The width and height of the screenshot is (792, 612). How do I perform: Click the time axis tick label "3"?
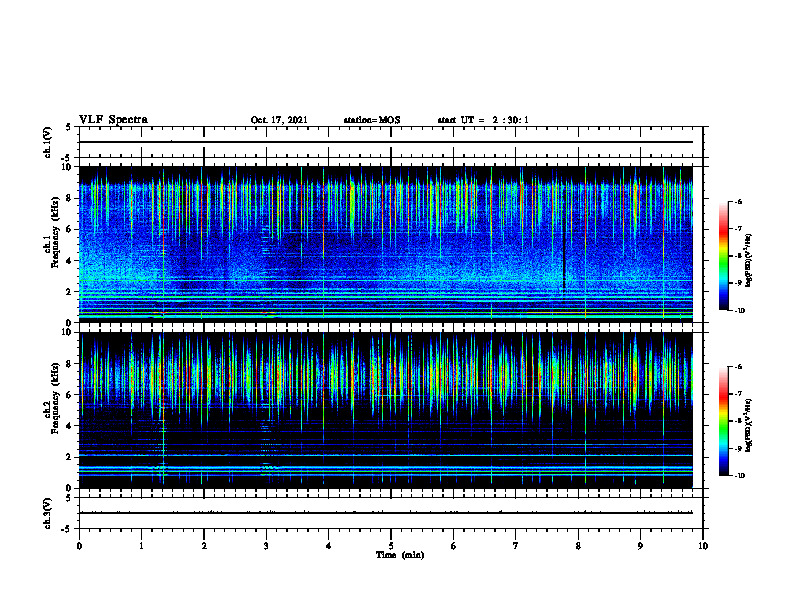266,546
